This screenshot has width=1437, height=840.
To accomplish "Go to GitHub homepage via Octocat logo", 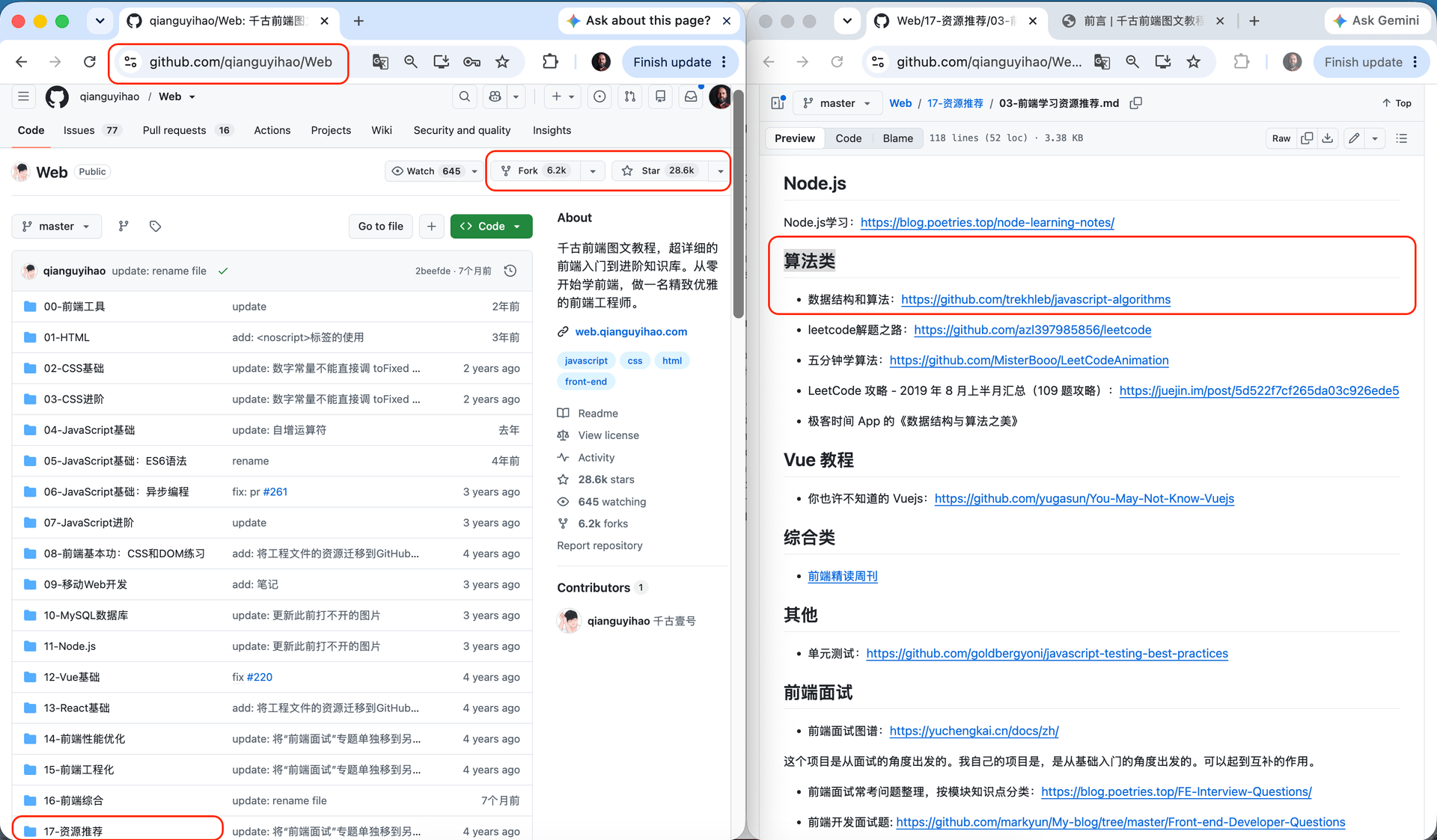I will pyautogui.click(x=57, y=96).
